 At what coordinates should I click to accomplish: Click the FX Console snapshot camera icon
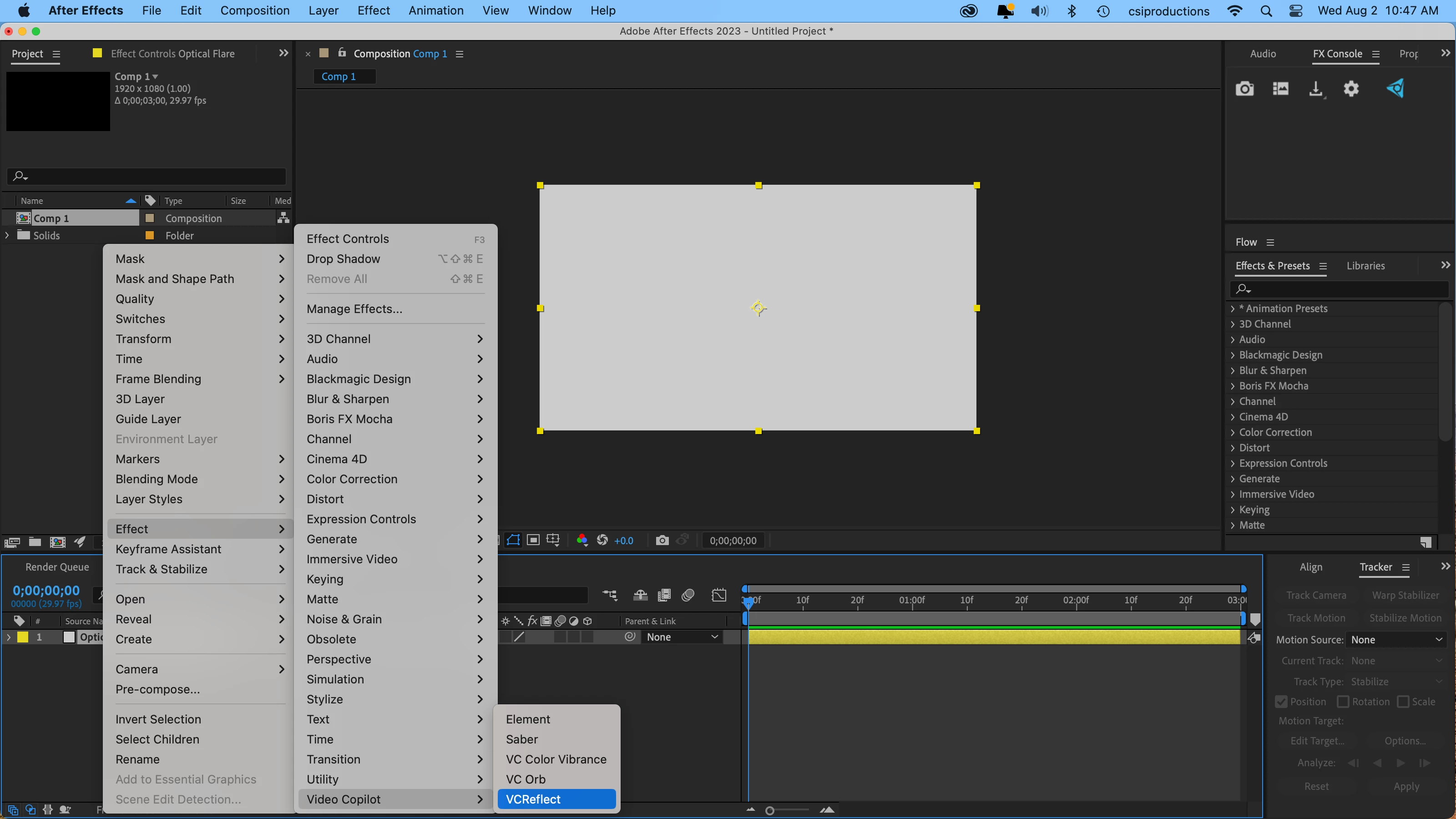pyautogui.click(x=1244, y=89)
